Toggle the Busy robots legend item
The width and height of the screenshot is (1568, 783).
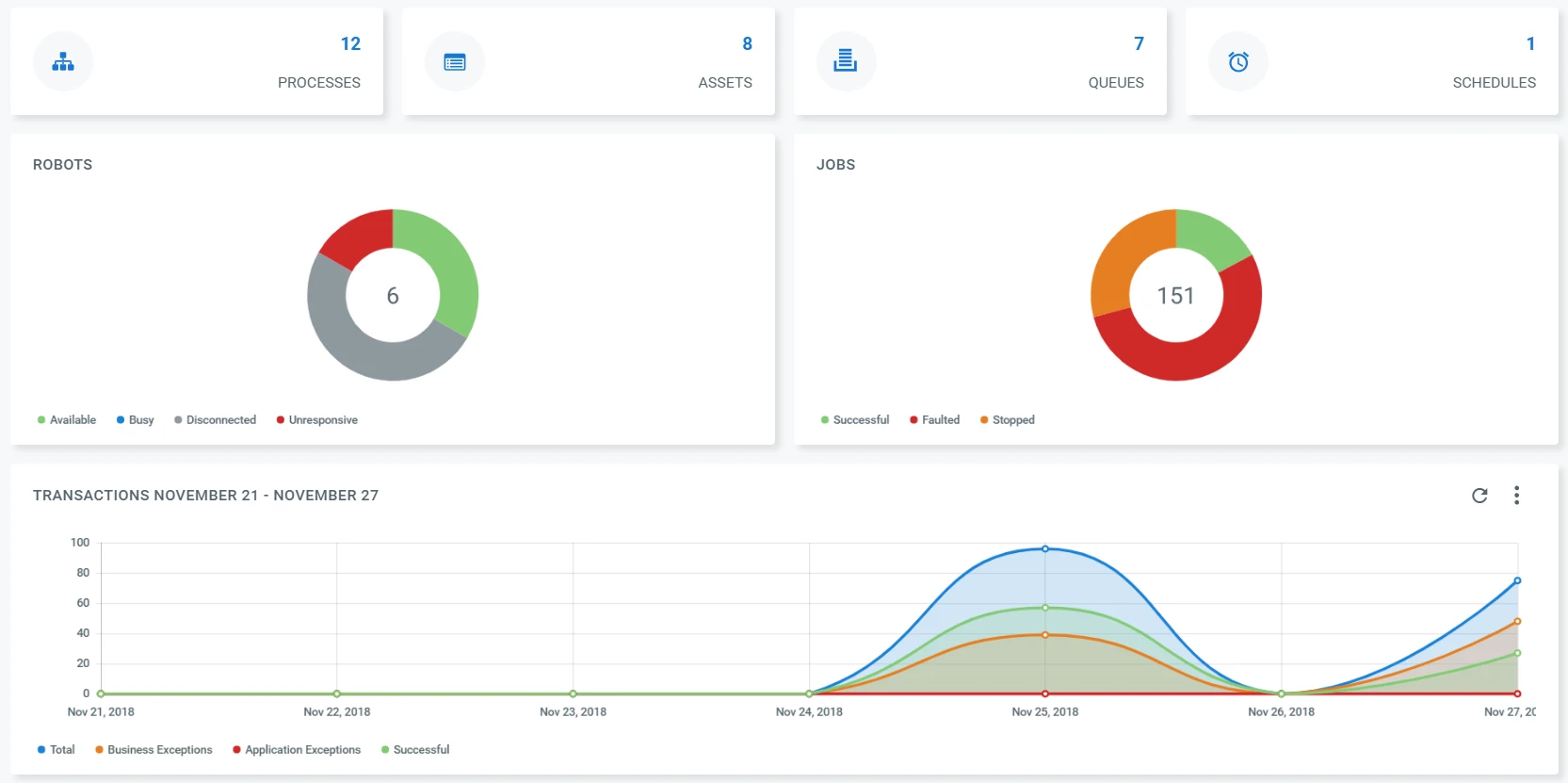click(x=135, y=420)
